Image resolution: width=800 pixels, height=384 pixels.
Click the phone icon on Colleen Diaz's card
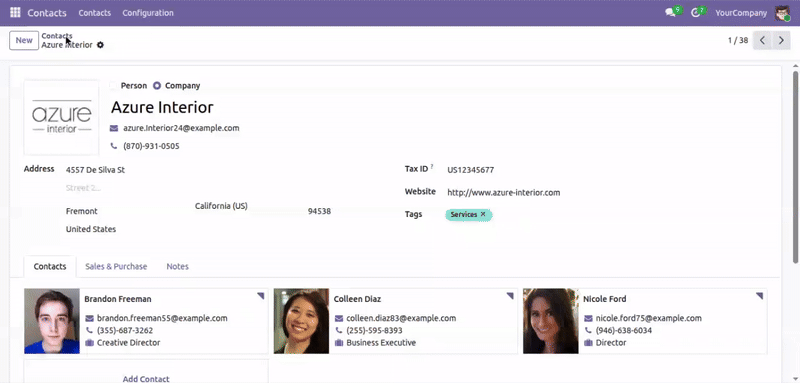coord(339,330)
